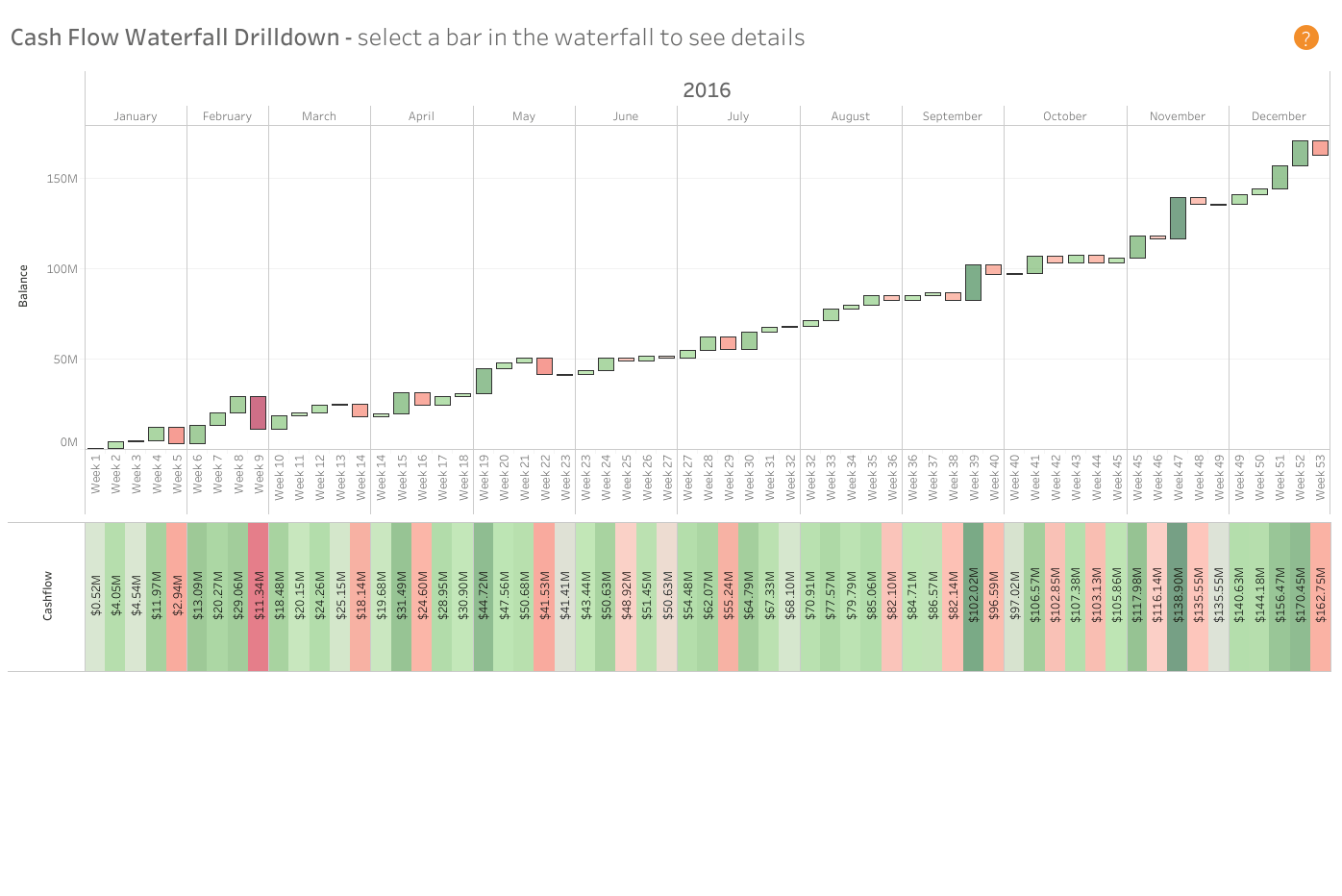Select the Week 15 waterfall bar

pyautogui.click(x=401, y=403)
